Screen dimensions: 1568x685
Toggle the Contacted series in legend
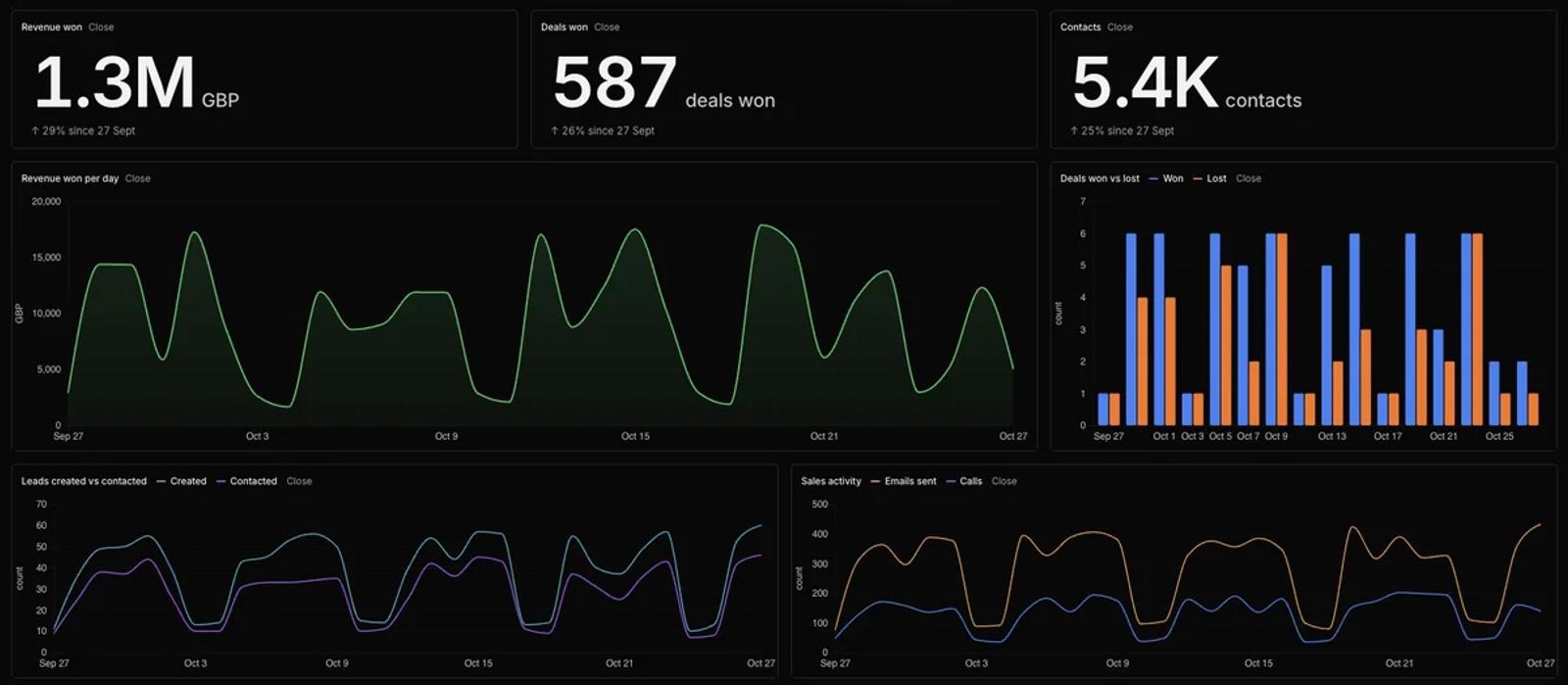click(x=247, y=481)
